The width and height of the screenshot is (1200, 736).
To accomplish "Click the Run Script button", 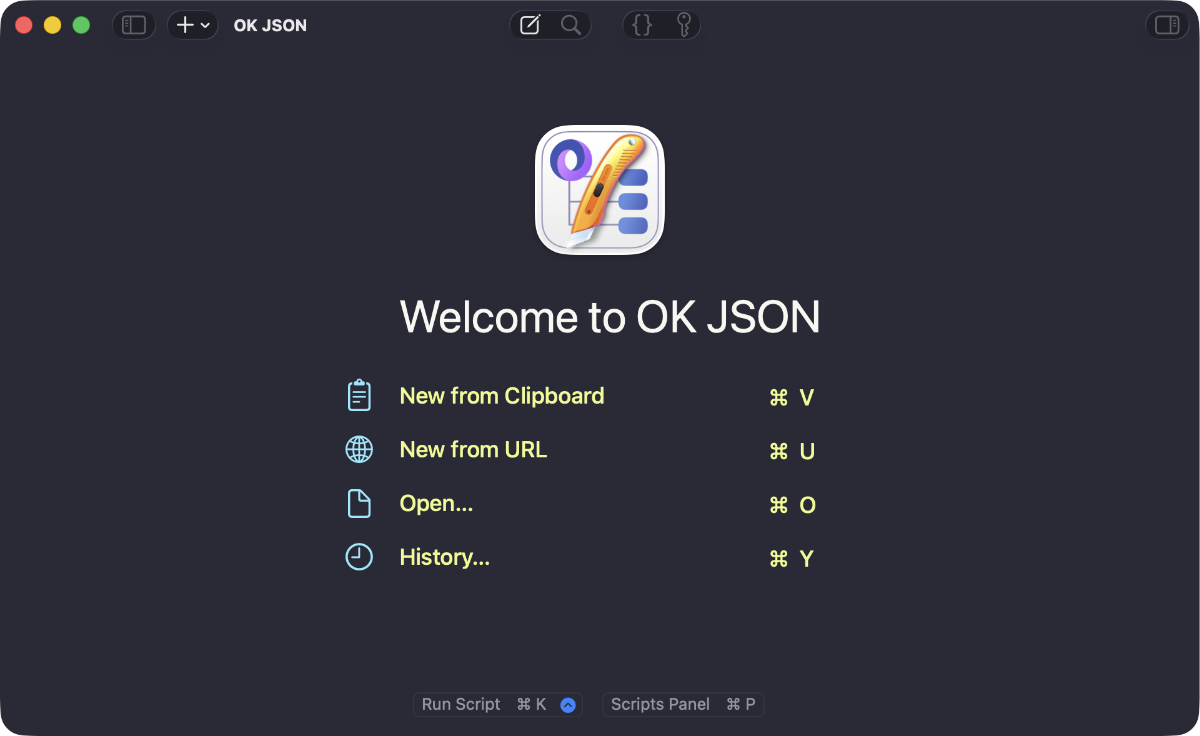I will 497,704.
